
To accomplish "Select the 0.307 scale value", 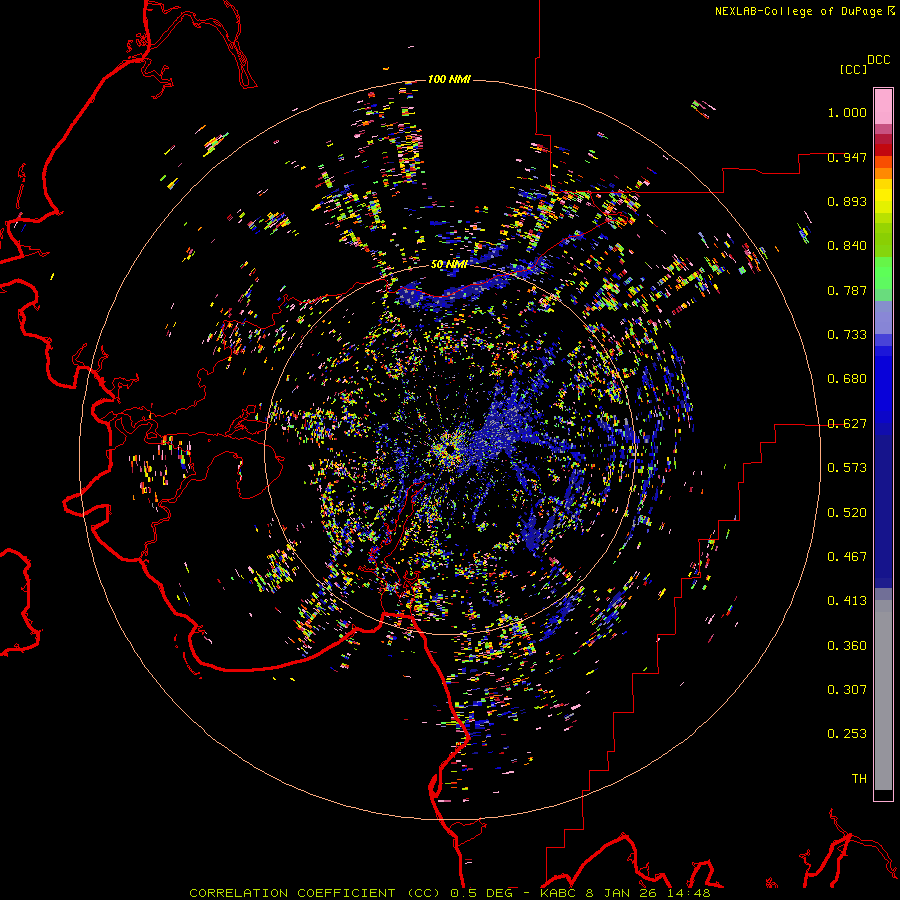I will (x=847, y=689).
